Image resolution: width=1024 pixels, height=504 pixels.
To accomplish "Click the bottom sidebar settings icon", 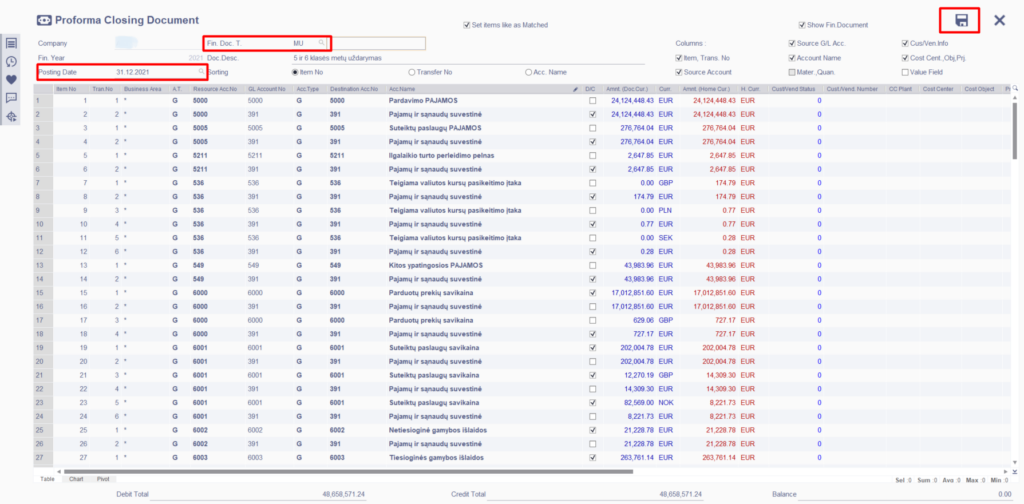I will [x=12, y=117].
